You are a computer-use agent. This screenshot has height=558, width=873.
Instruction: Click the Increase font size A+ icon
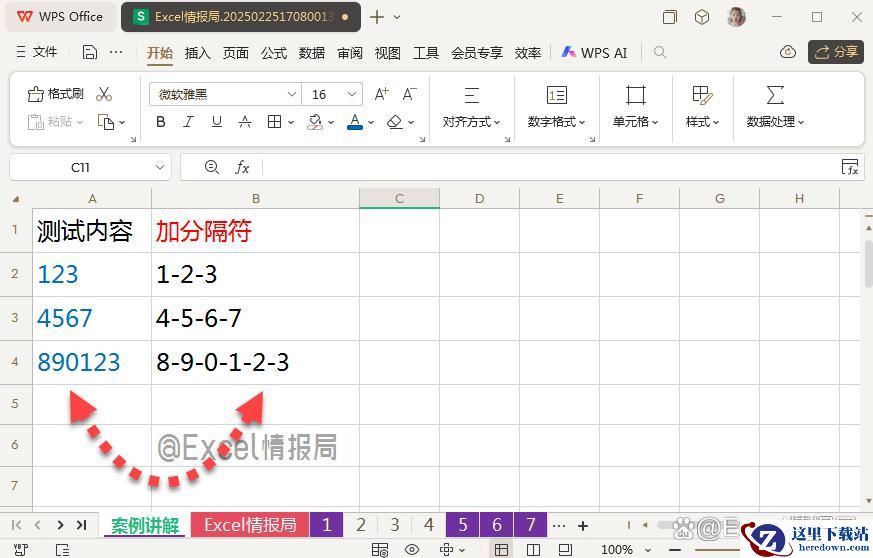pos(381,94)
